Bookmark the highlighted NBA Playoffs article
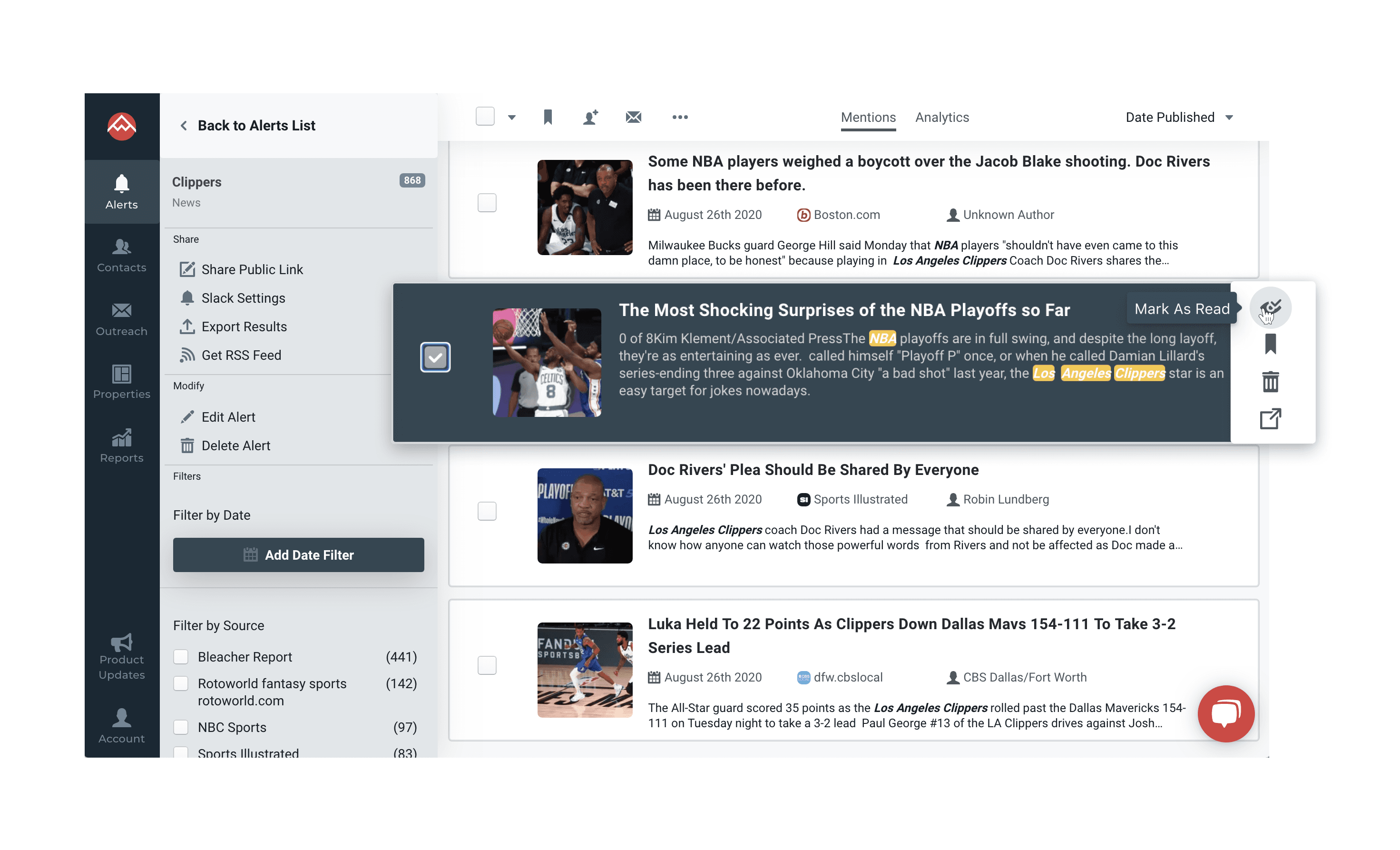The width and height of the screenshot is (1400, 850). pyautogui.click(x=1271, y=344)
